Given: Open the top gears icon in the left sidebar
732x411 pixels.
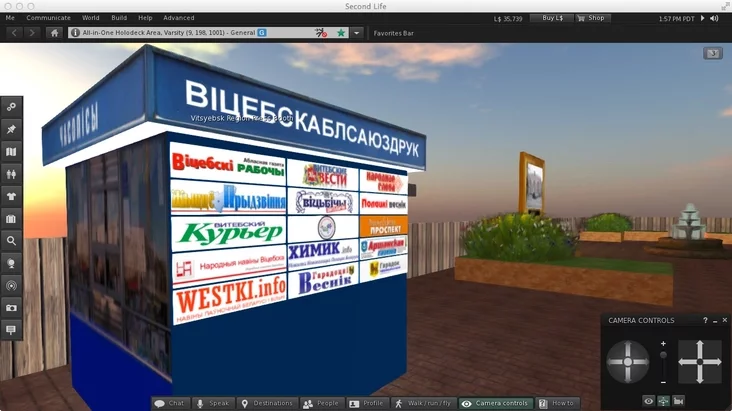Looking at the screenshot, I should (x=11, y=107).
